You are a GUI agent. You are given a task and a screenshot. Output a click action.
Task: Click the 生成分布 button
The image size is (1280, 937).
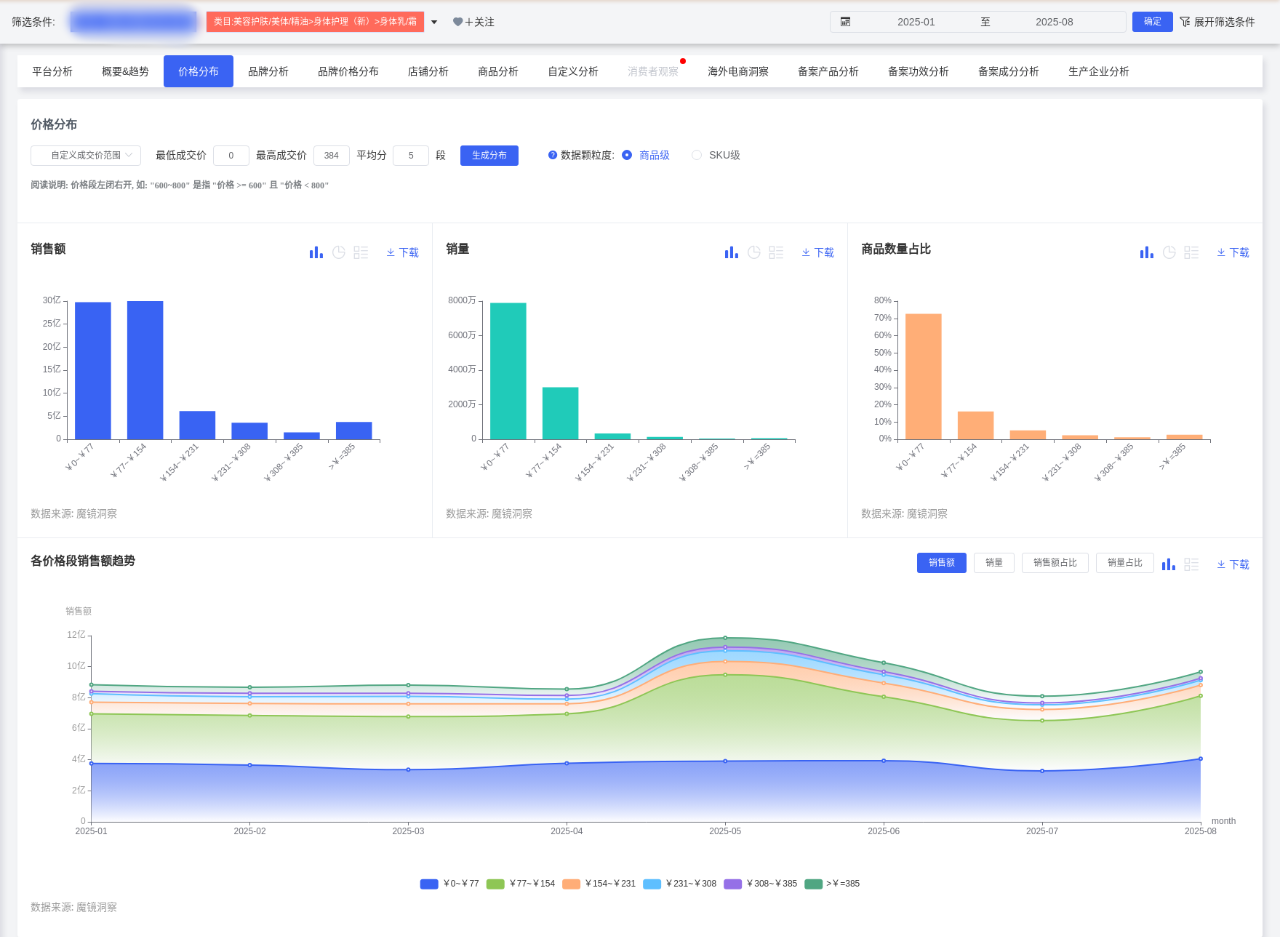(x=489, y=155)
